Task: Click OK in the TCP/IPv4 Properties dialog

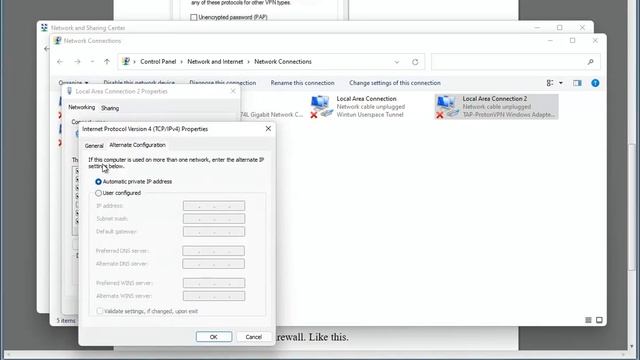Action: 213,337
